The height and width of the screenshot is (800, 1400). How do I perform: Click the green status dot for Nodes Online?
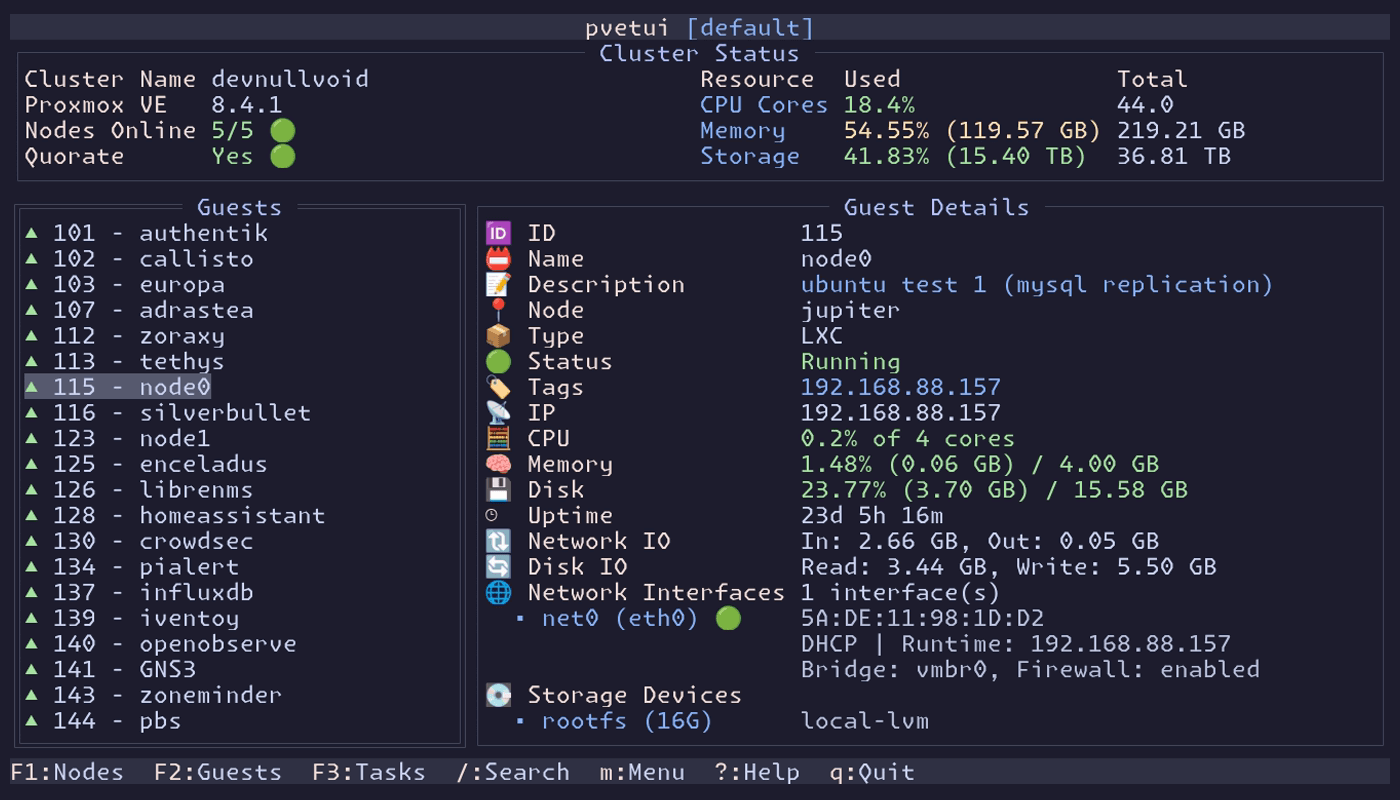click(x=283, y=131)
